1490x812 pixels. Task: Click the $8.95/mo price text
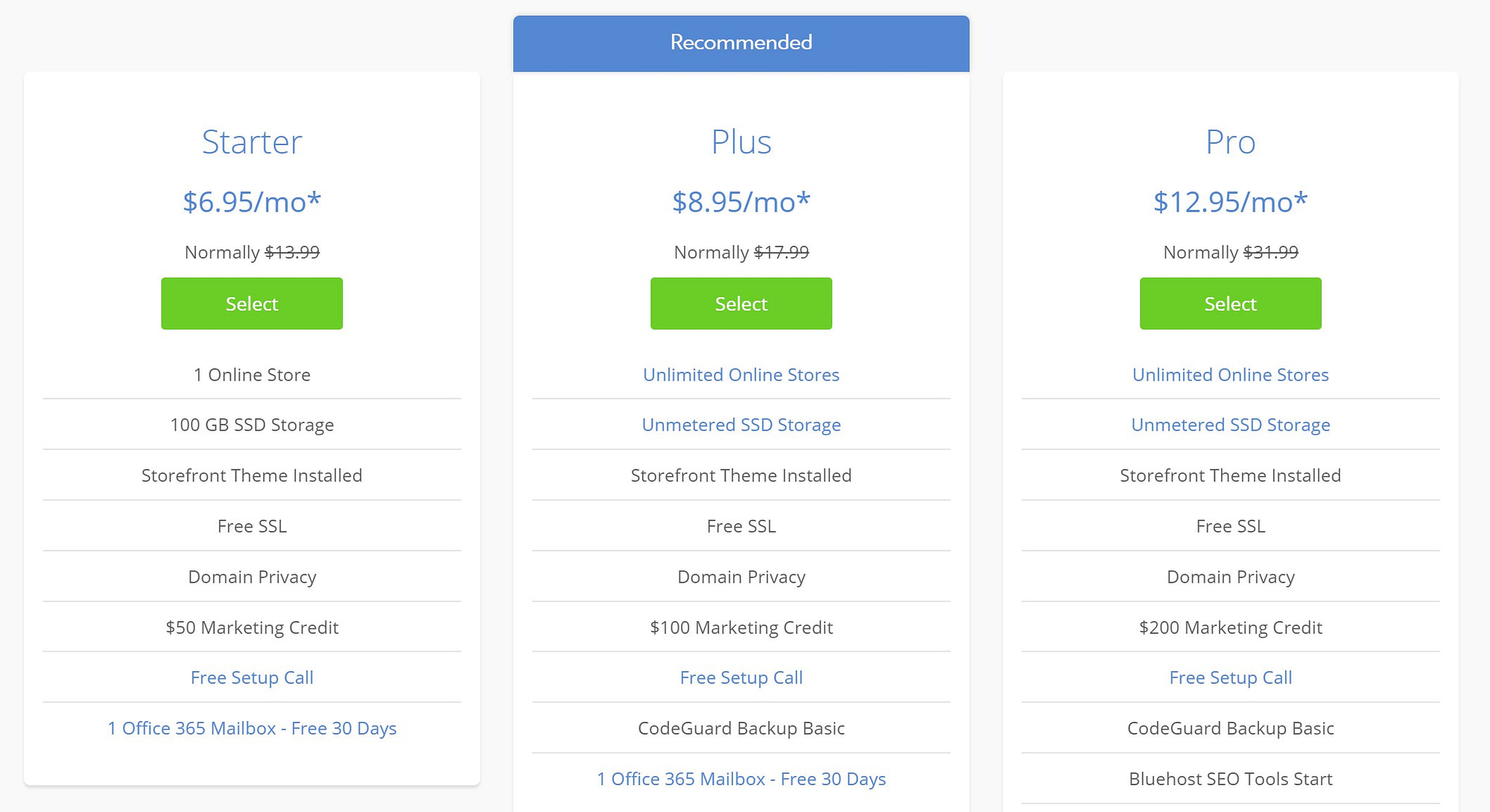coord(741,201)
